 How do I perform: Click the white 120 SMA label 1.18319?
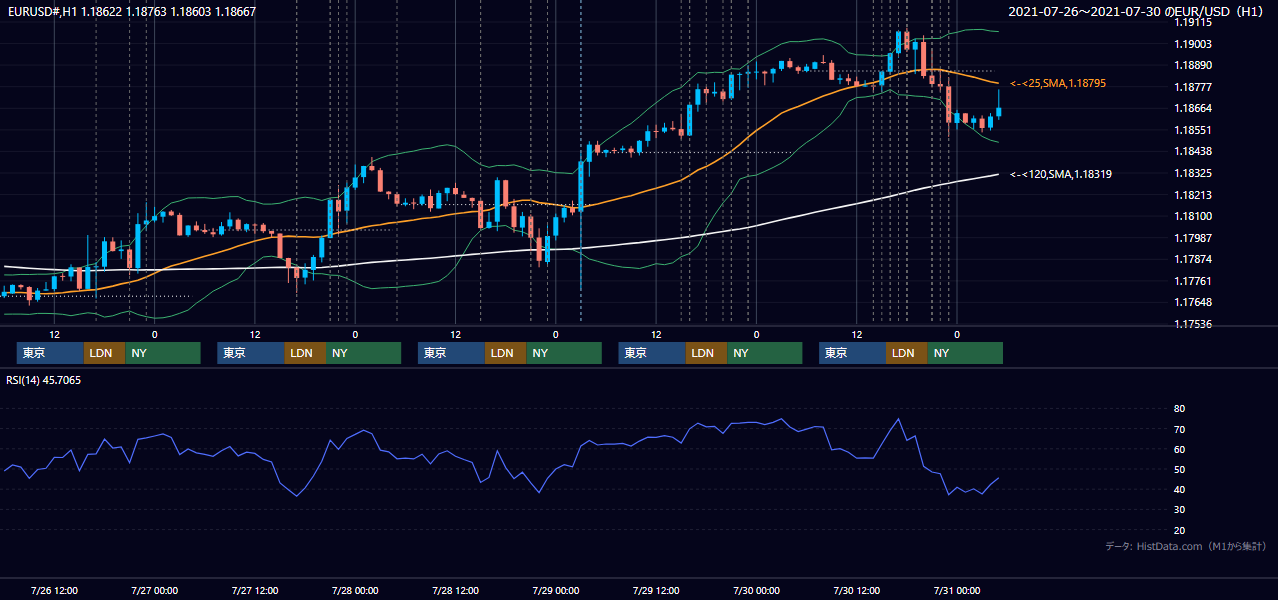(x=1061, y=174)
